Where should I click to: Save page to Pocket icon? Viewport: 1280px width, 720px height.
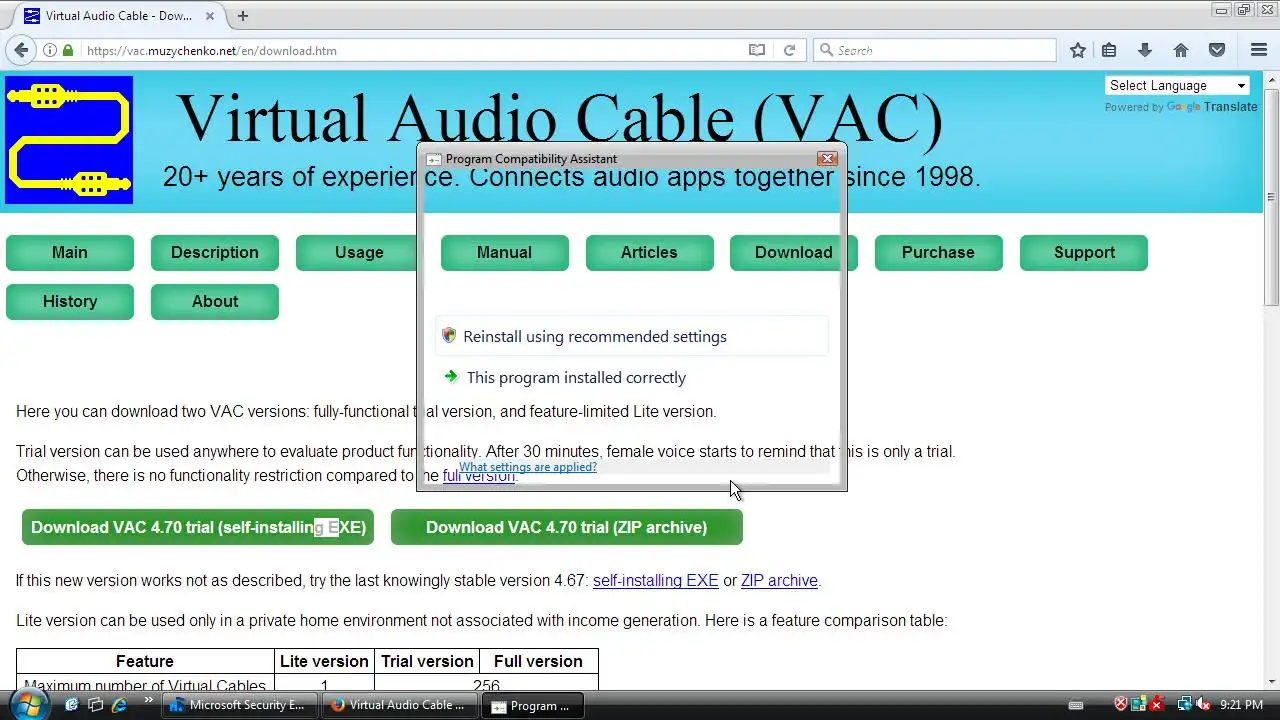tap(1217, 50)
